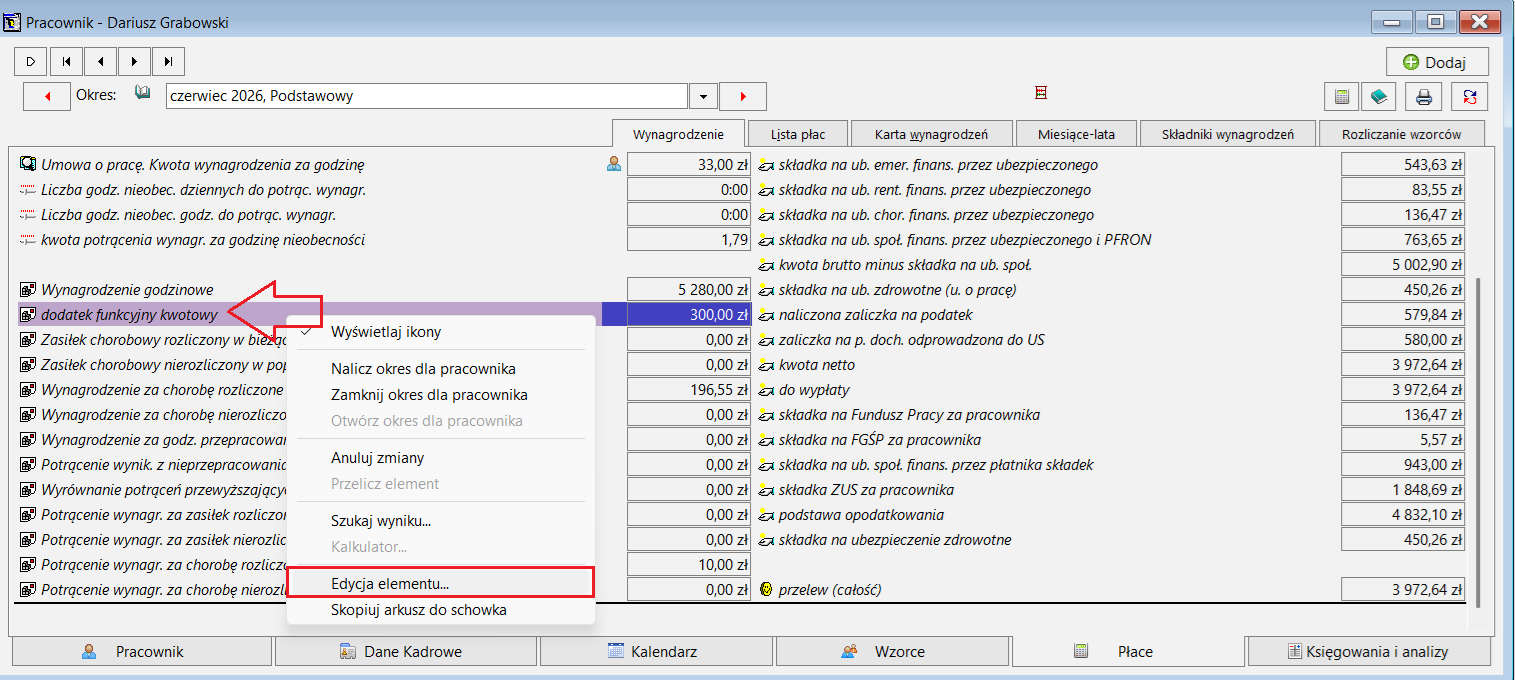This screenshot has height=680, width=1515.
Task: Click the app icon in the title bar
Action: [x=14, y=22]
